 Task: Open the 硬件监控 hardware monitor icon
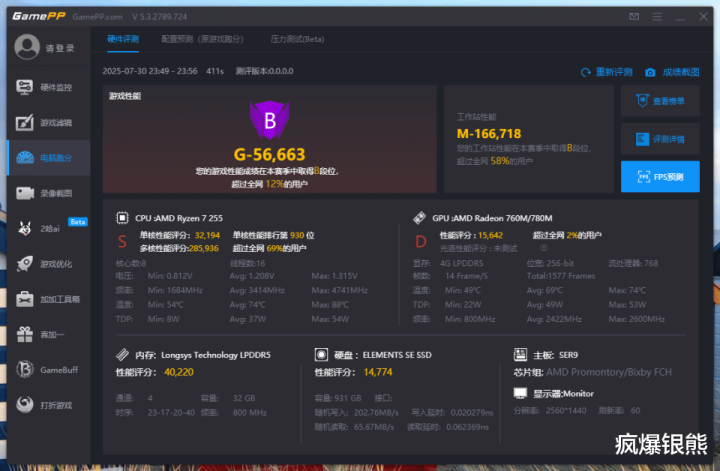(x=24, y=87)
